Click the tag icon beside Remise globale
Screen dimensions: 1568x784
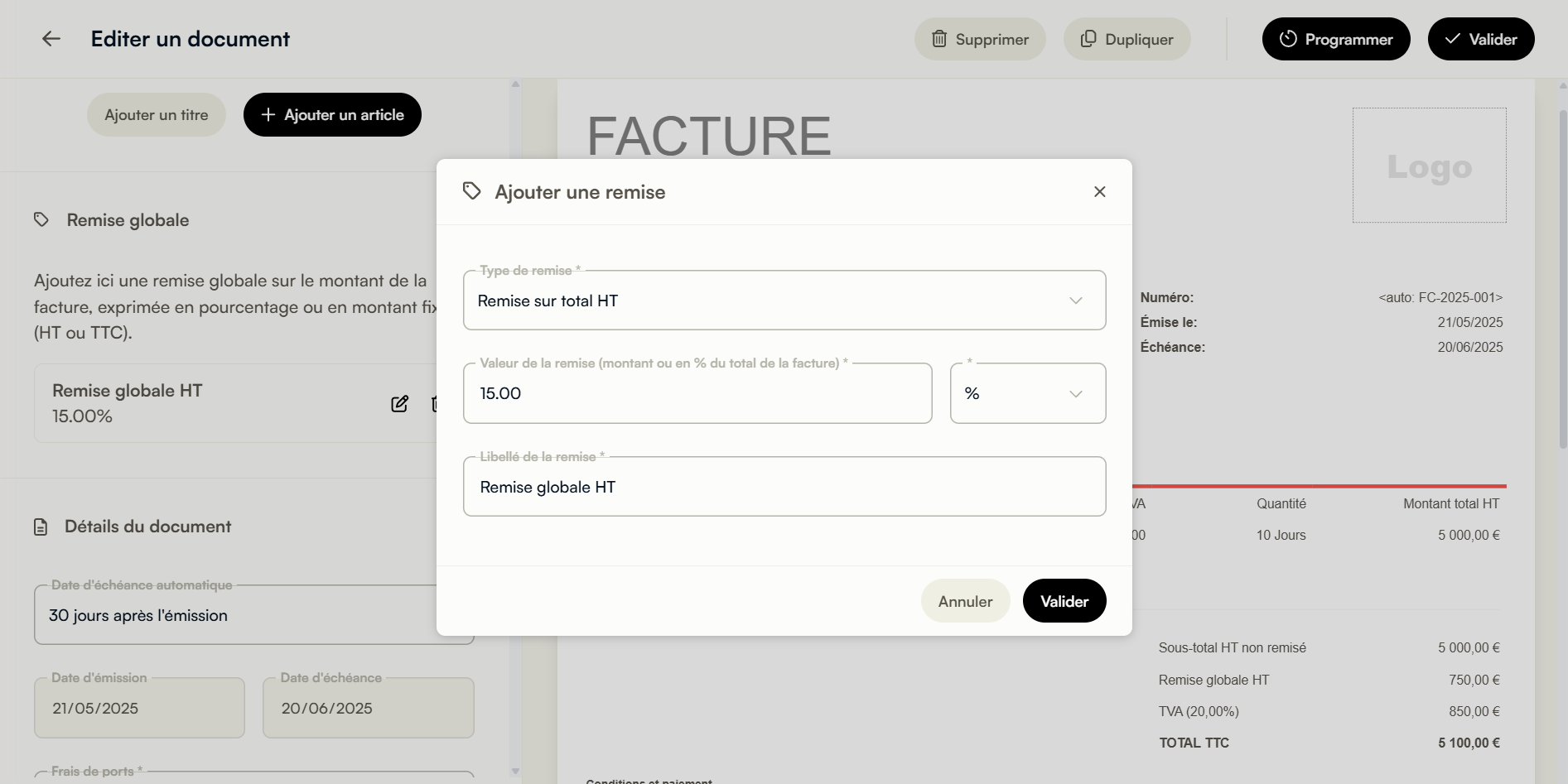point(41,219)
